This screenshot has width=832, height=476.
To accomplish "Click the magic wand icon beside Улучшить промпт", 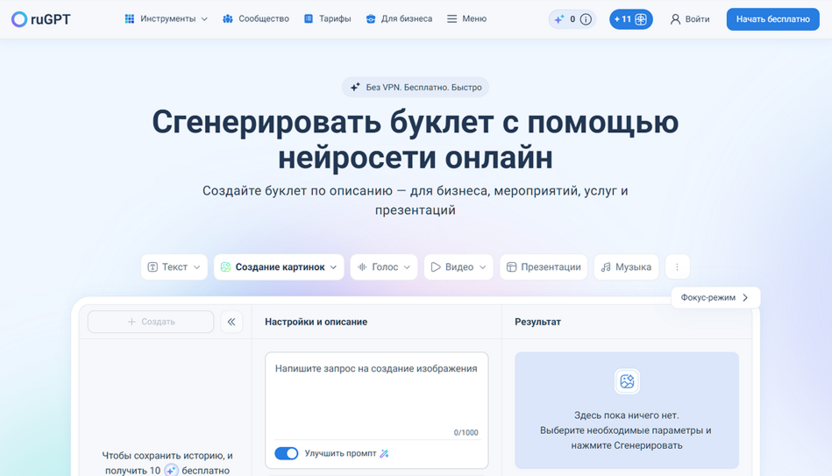I will tap(384, 453).
